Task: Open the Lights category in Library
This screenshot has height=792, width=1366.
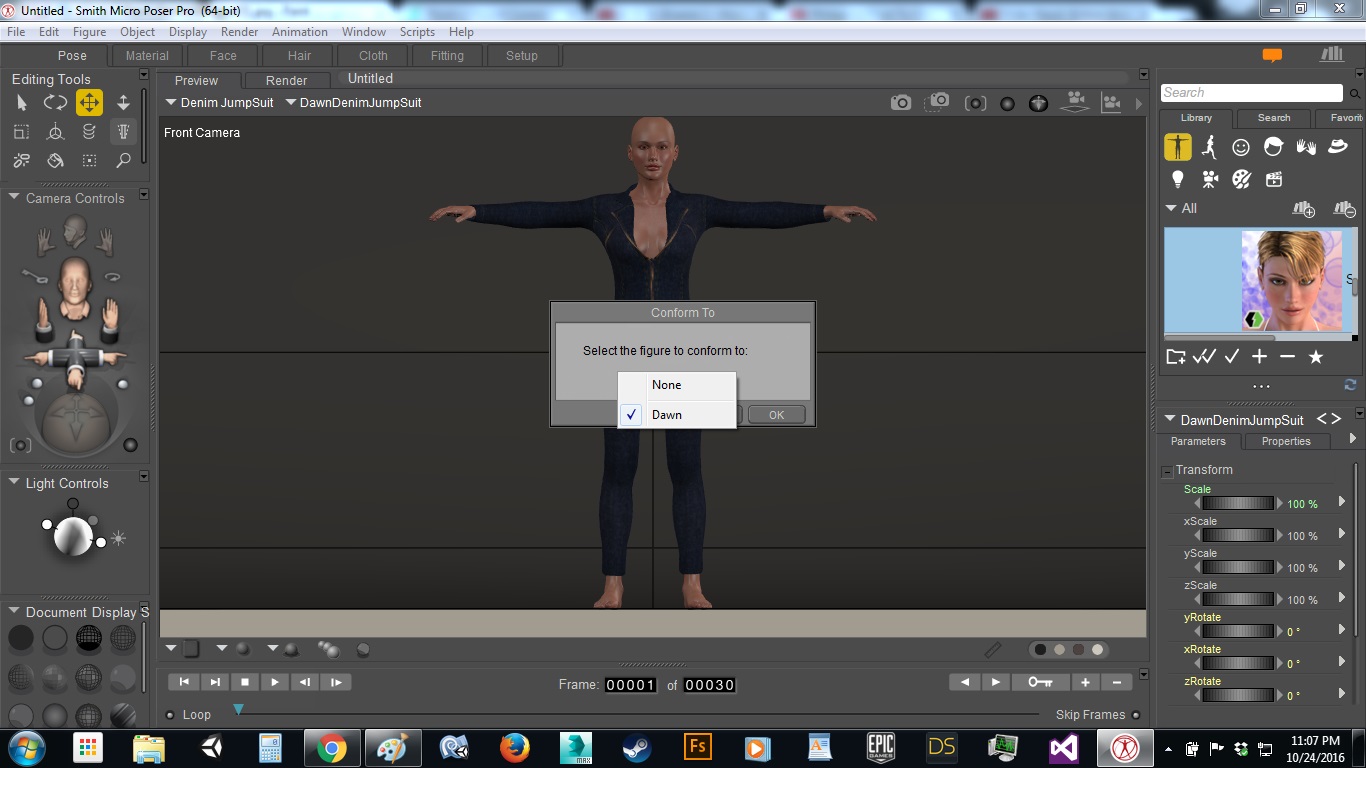Action: (x=1178, y=179)
